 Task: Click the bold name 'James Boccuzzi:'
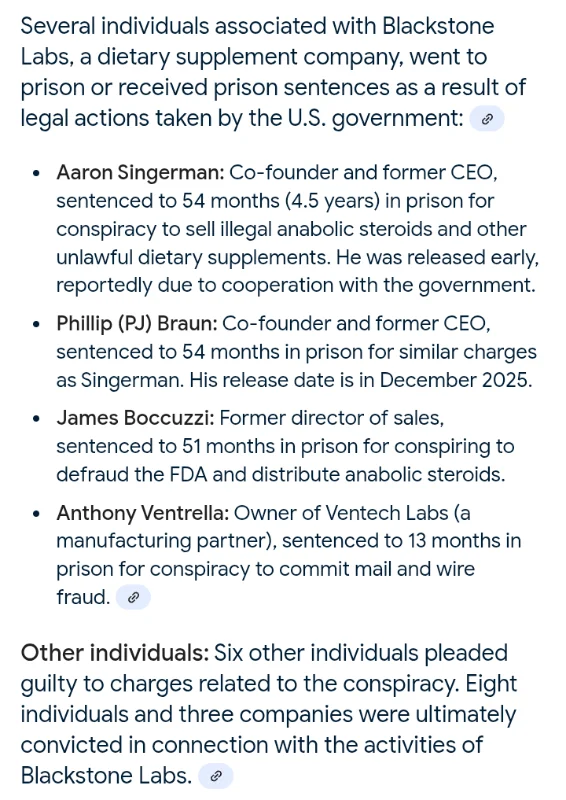click(135, 418)
